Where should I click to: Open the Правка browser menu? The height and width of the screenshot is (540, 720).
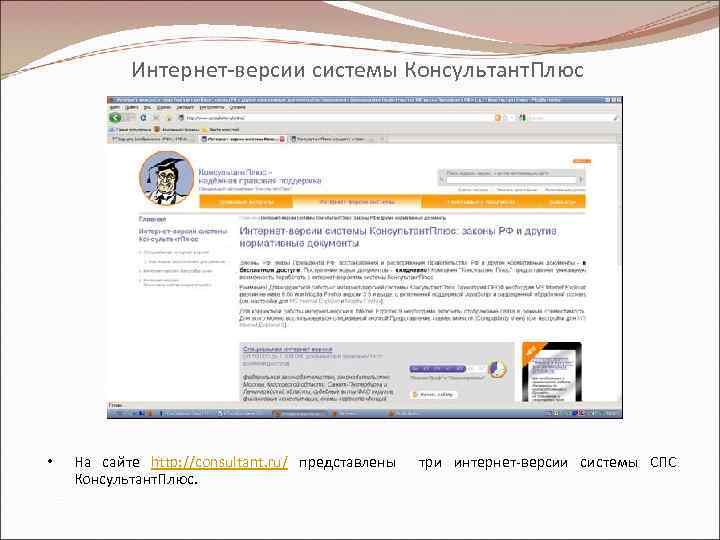click(x=131, y=107)
